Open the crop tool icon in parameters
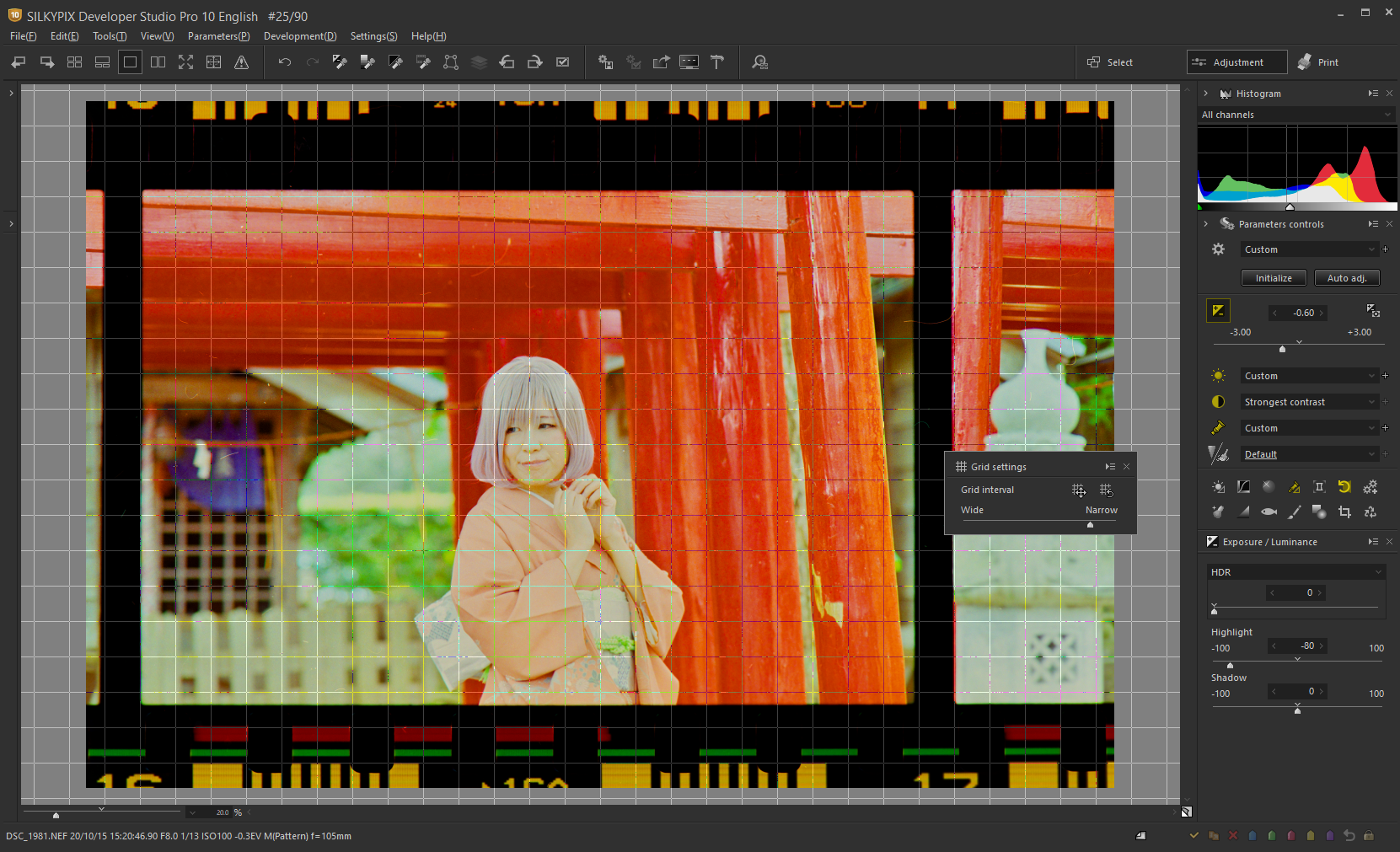Screen dimensions: 1400x852 [x=1344, y=512]
